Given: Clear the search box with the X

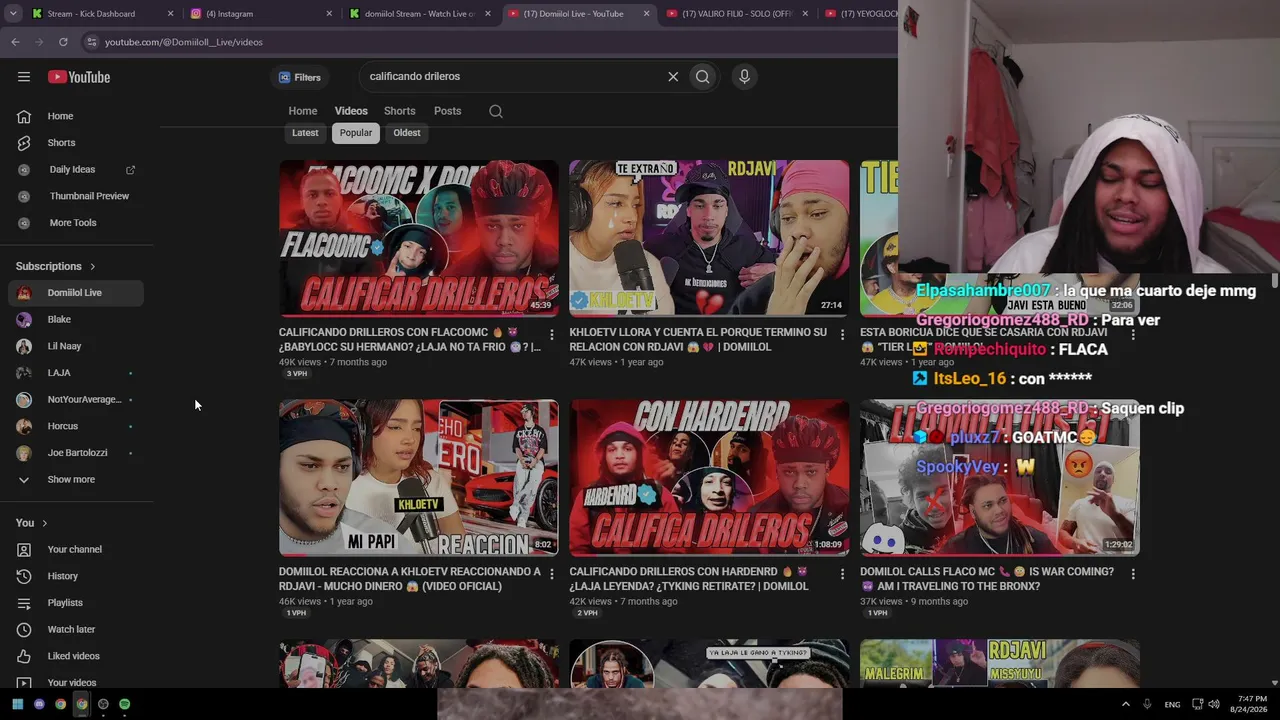Looking at the screenshot, I should 673,77.
